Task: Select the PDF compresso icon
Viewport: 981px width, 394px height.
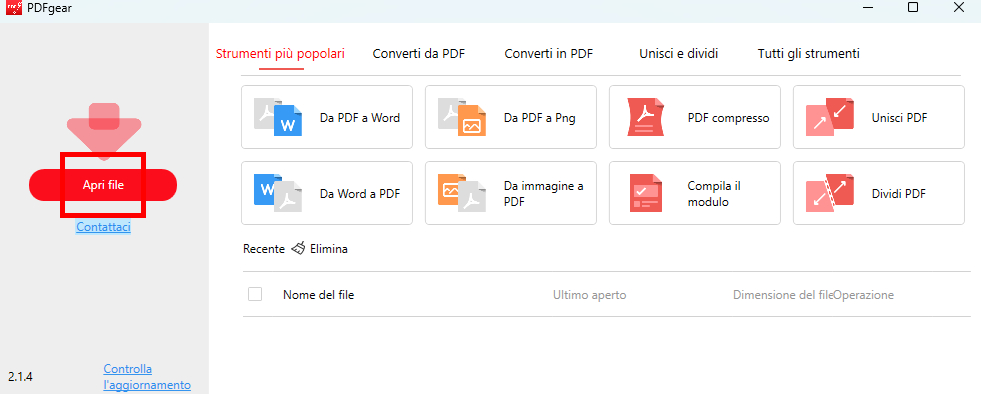Action: pos(646,117)
